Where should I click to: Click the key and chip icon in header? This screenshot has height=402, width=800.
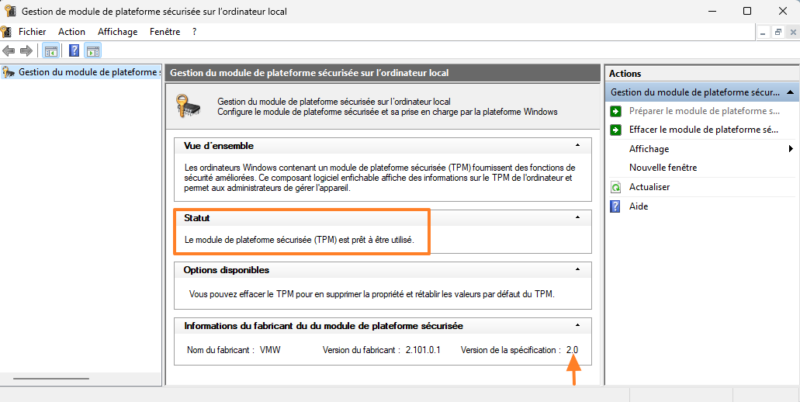click(188, 106)
